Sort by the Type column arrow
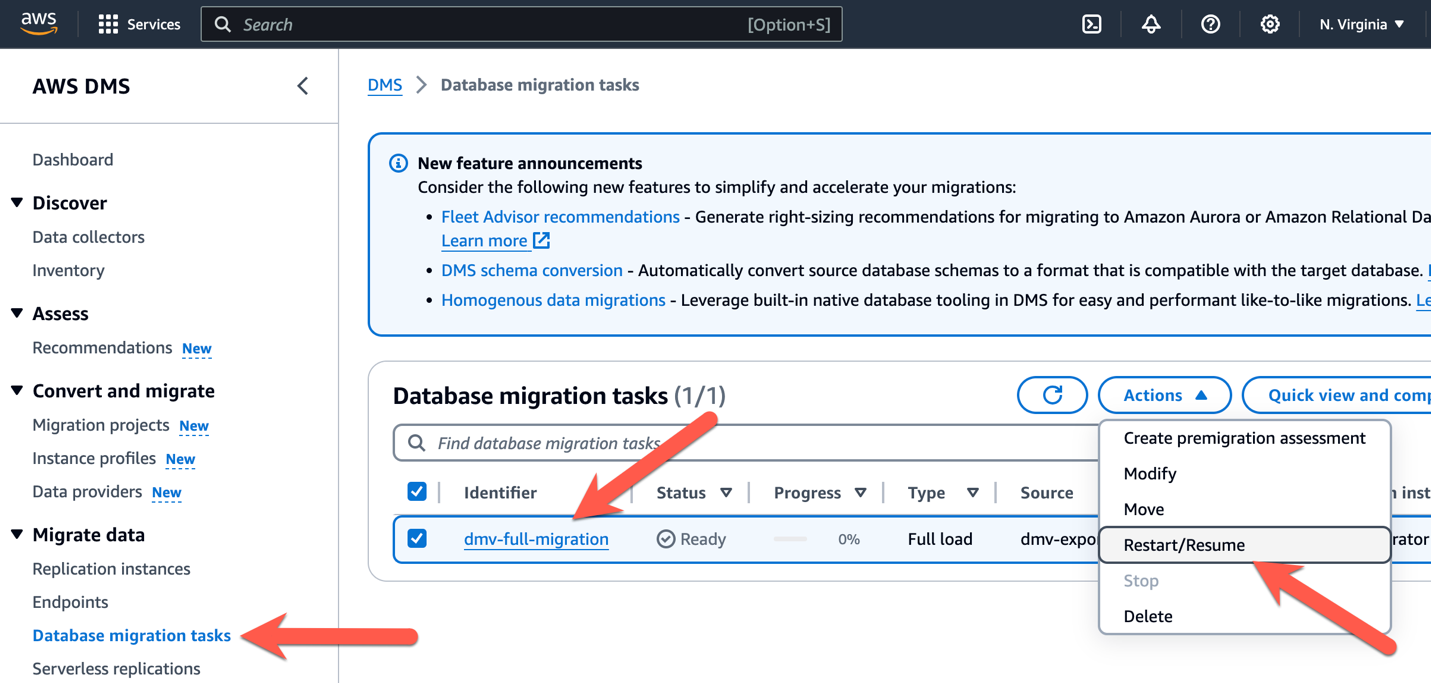 point(972,493)
